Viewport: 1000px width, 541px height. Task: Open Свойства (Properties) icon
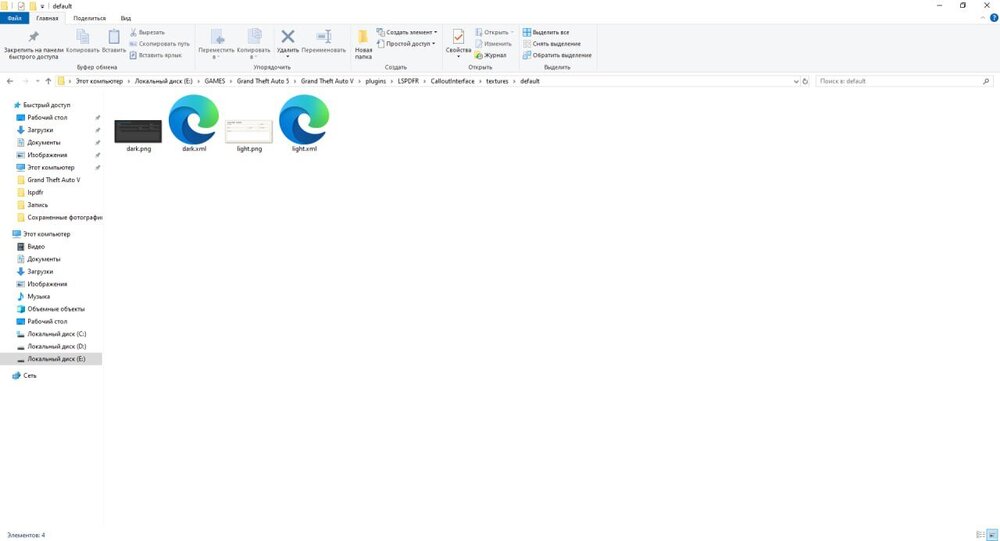tap(458, 37)
